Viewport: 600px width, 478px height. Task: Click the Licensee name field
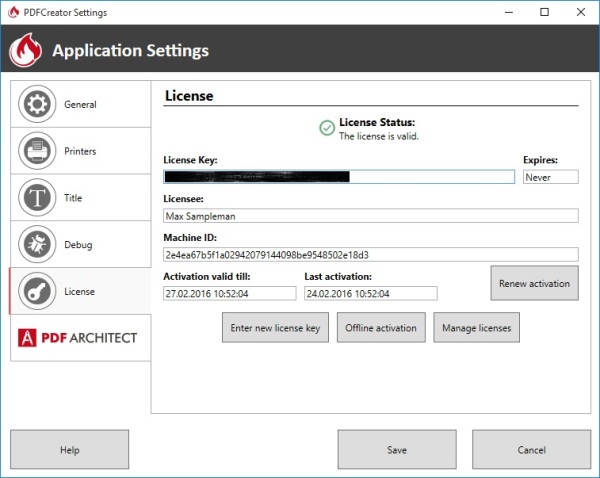pyautogui.click(x=370, y=215)
